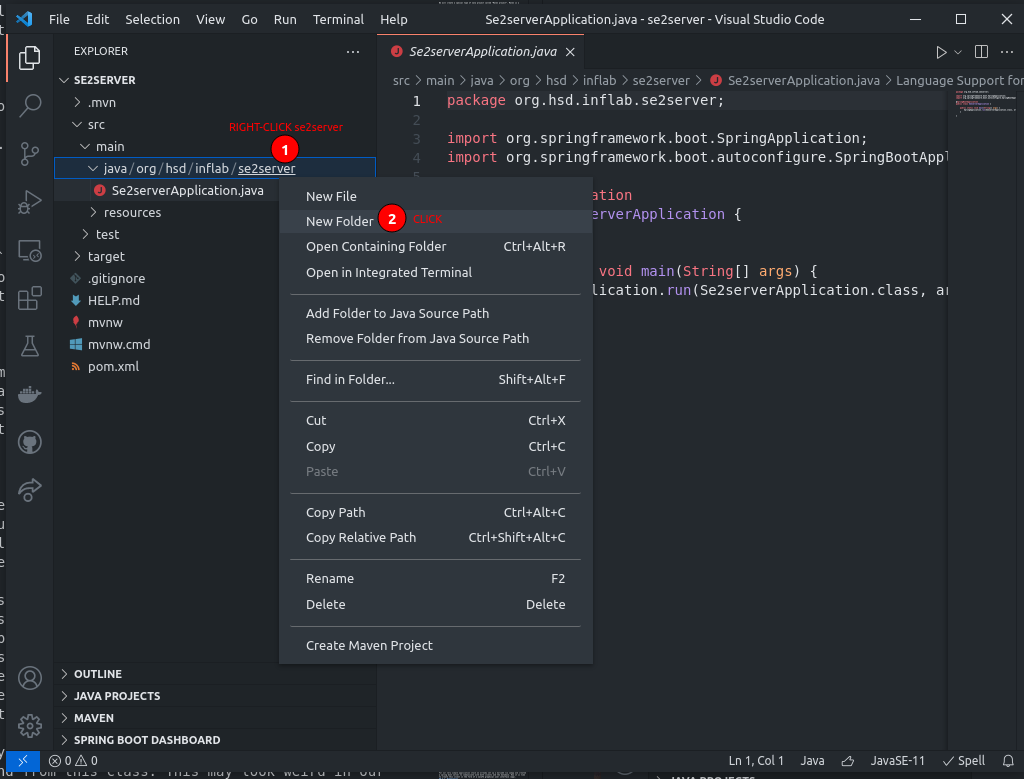The height and width of the screenshot is (779, 1024).
Task: Click Java language mode in status bar
Action: point(812,761)
